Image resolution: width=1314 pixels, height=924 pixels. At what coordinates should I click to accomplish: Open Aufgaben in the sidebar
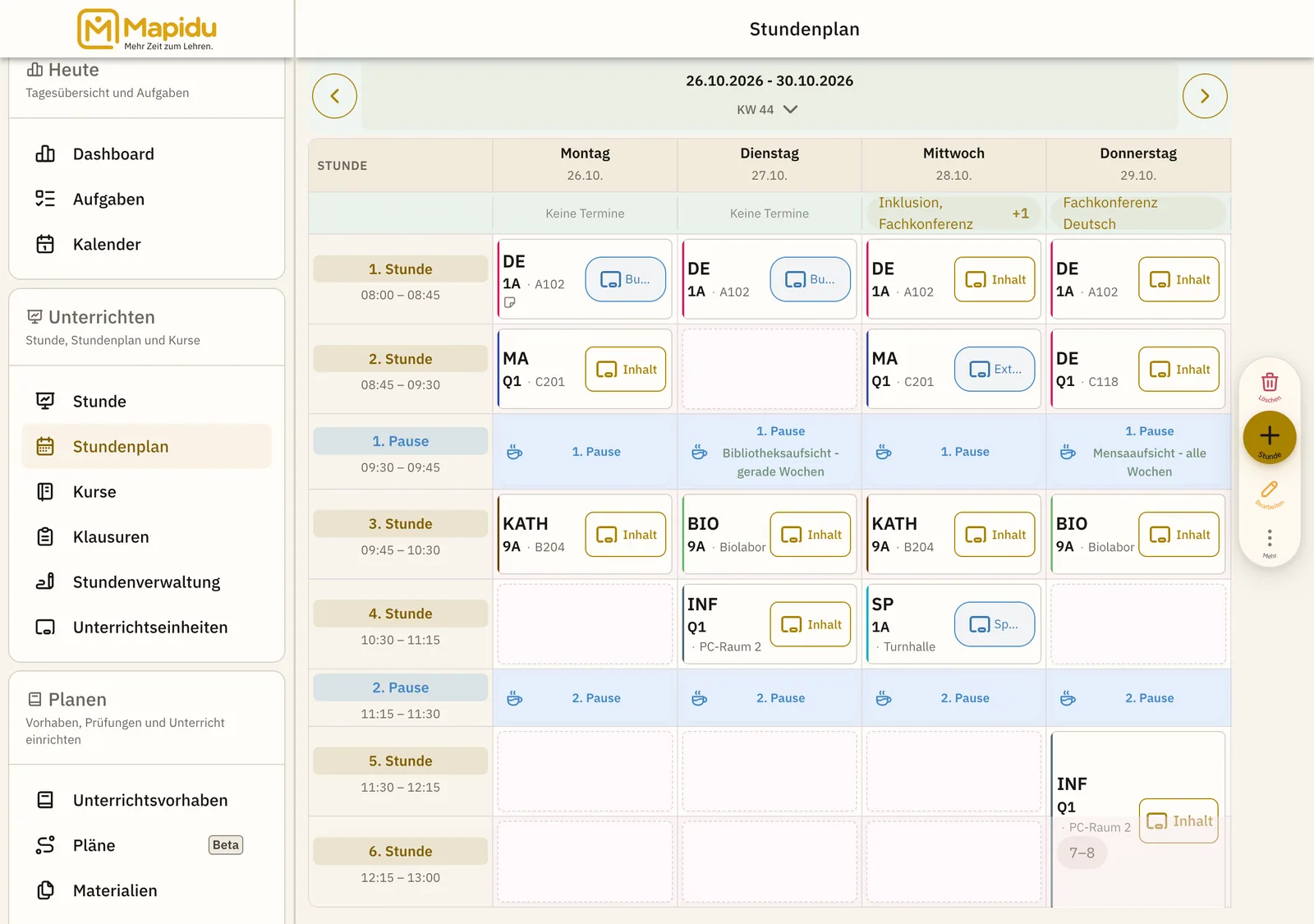pyautogui.click(x=147, y=200)
